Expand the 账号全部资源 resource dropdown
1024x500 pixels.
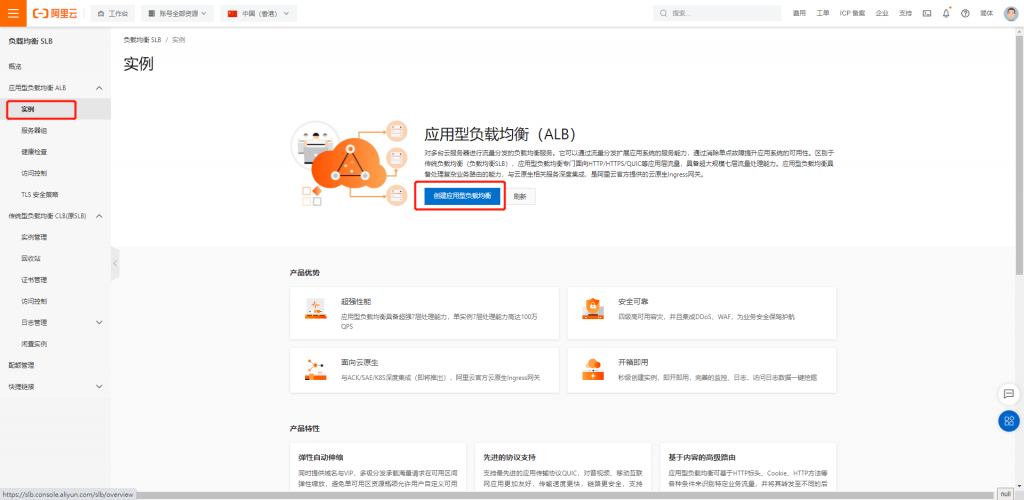point(177,13)
